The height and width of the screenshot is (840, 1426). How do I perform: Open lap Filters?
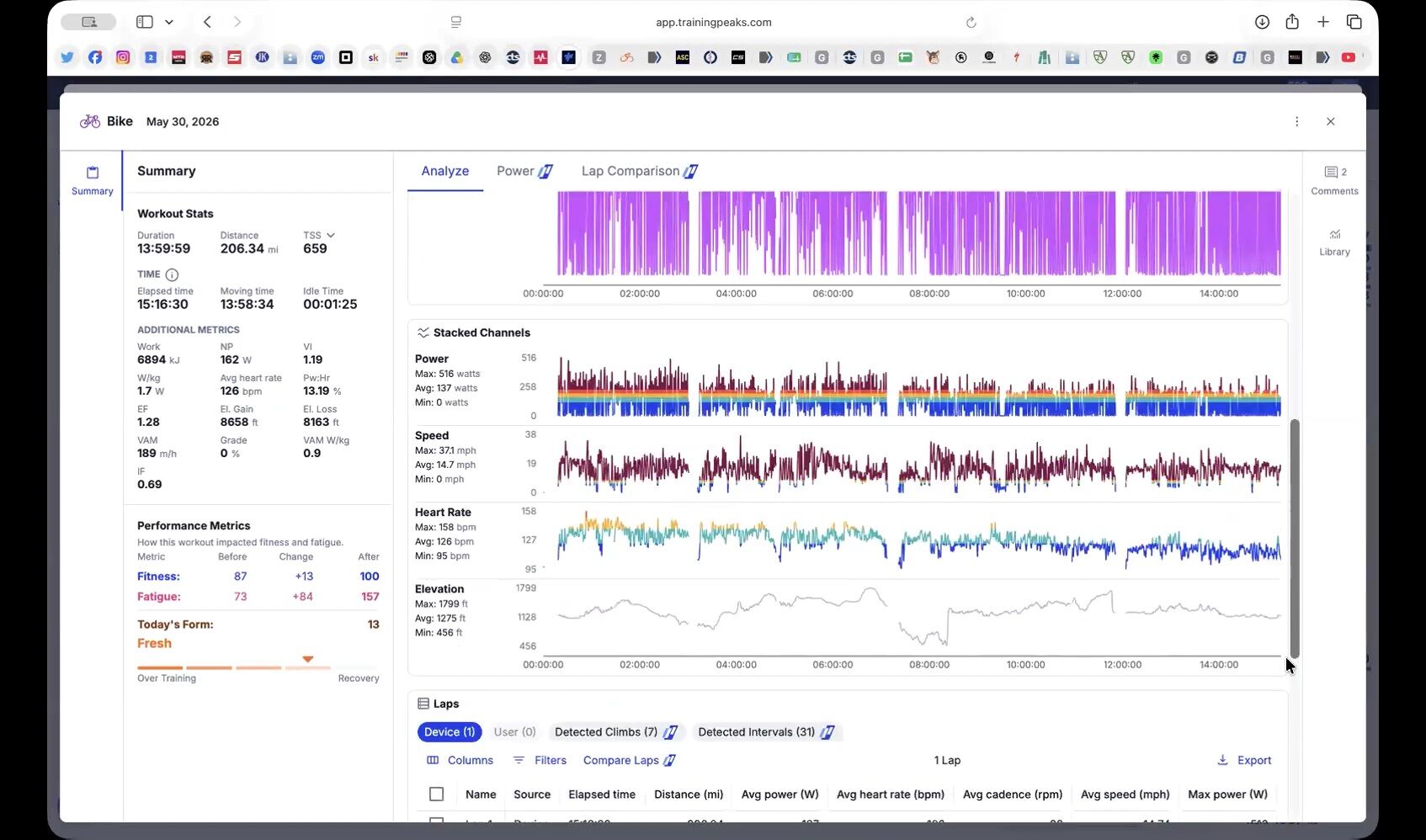540,760
